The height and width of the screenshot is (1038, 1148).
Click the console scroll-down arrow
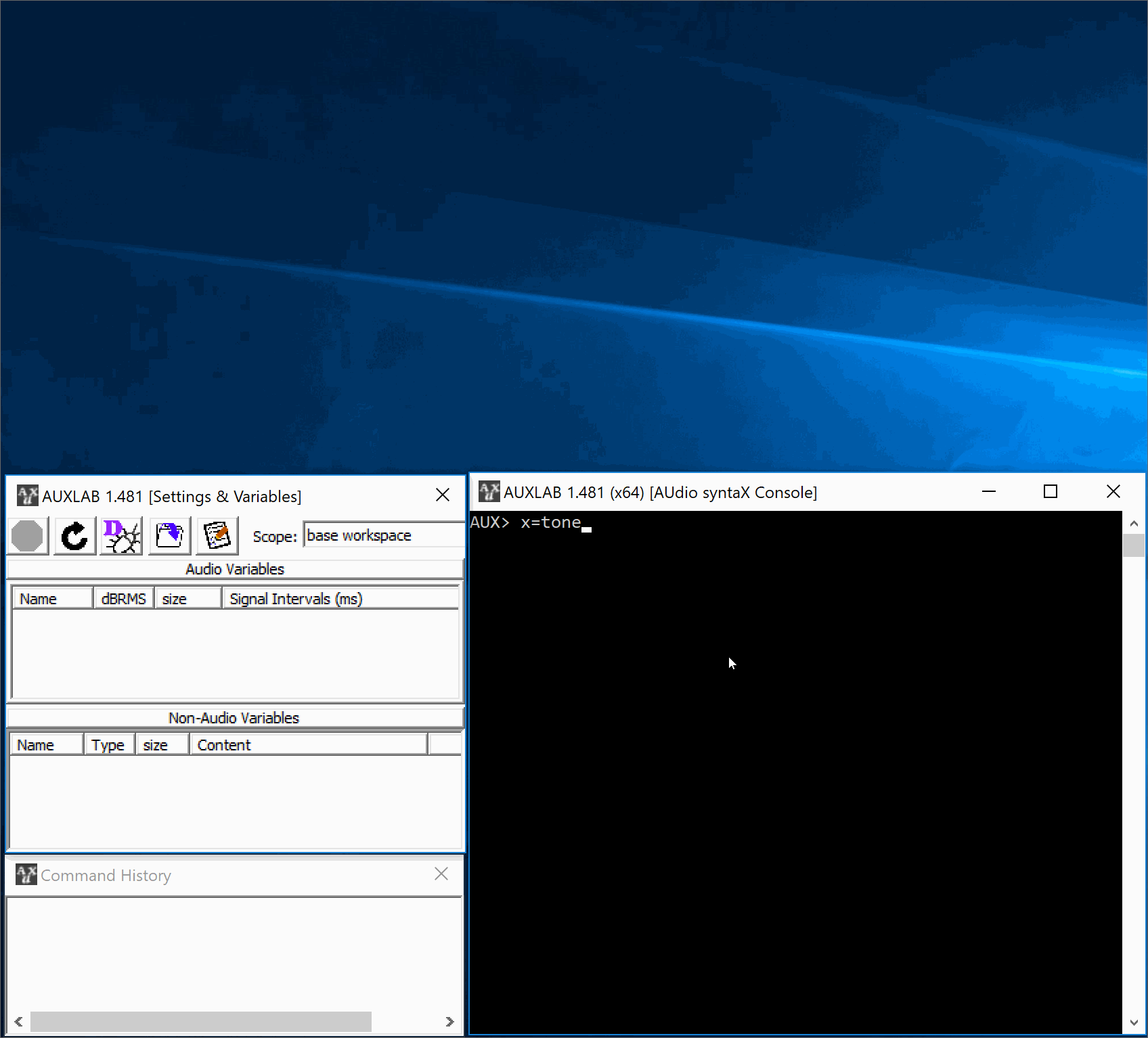point(1134,1023)
